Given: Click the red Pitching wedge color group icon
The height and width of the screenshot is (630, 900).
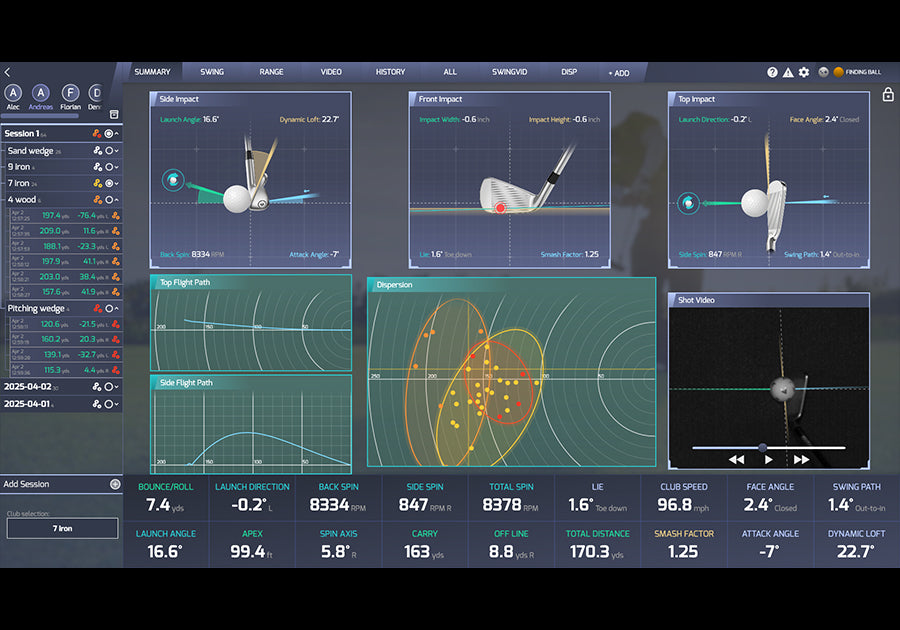Looking at the screenshot, I should [x=98, y=308].
